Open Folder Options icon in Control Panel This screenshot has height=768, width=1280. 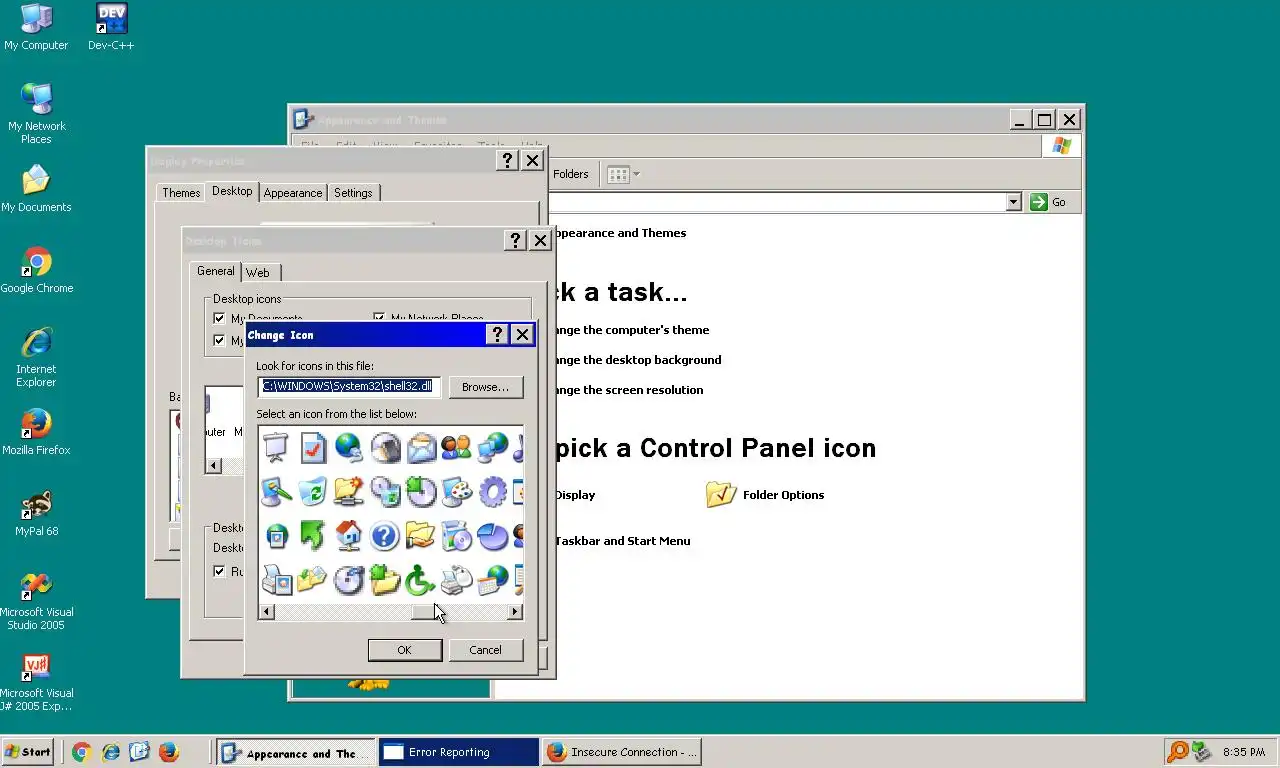click(x=721, y=494)
